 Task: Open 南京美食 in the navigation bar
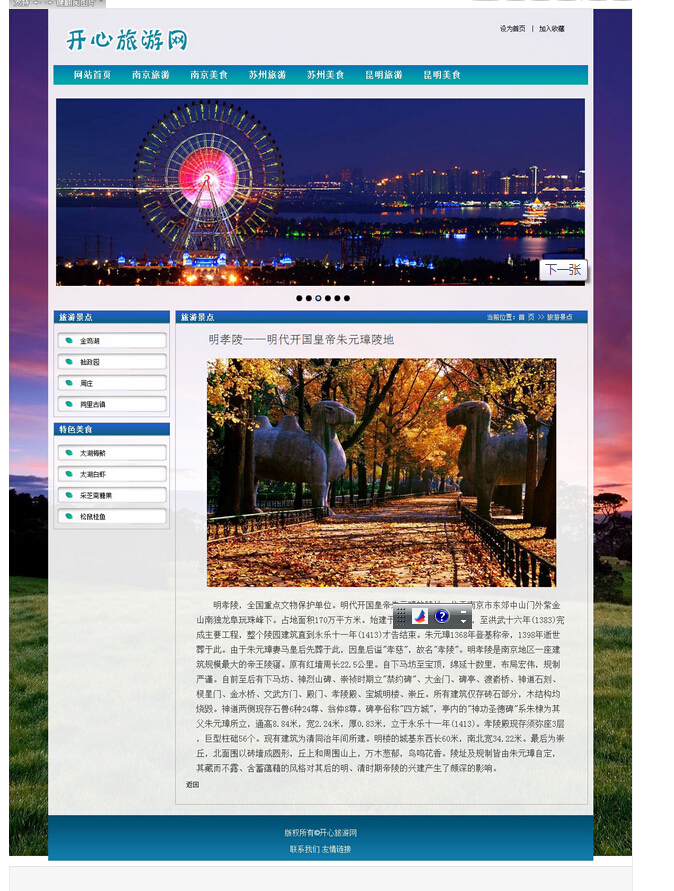click(209, 75)
